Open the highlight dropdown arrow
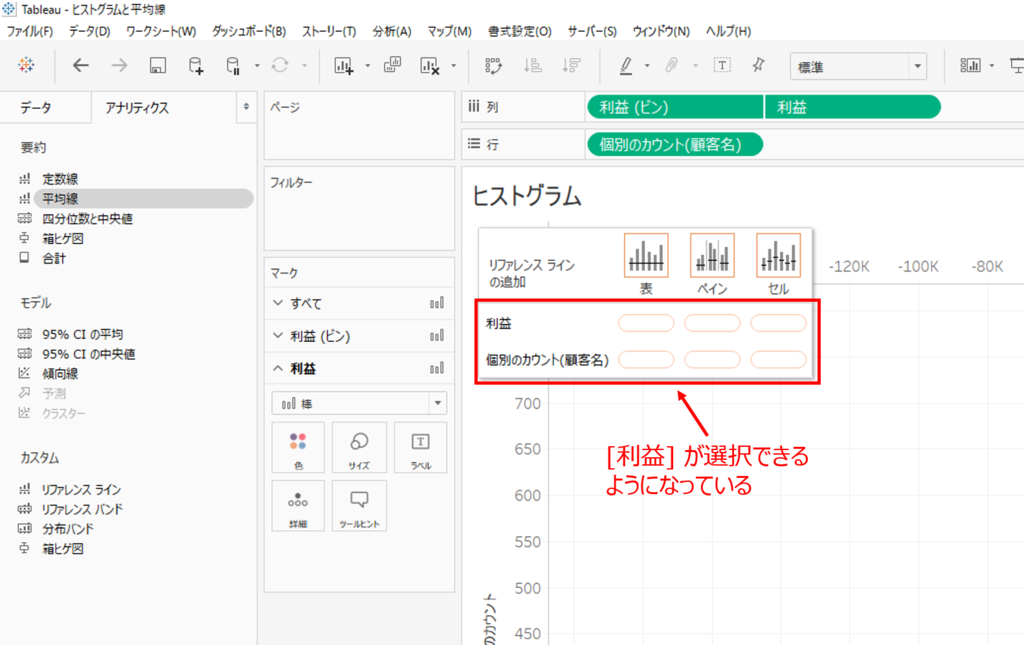The height and width of the screenshot is (645, 1024). tap(647, 66)
